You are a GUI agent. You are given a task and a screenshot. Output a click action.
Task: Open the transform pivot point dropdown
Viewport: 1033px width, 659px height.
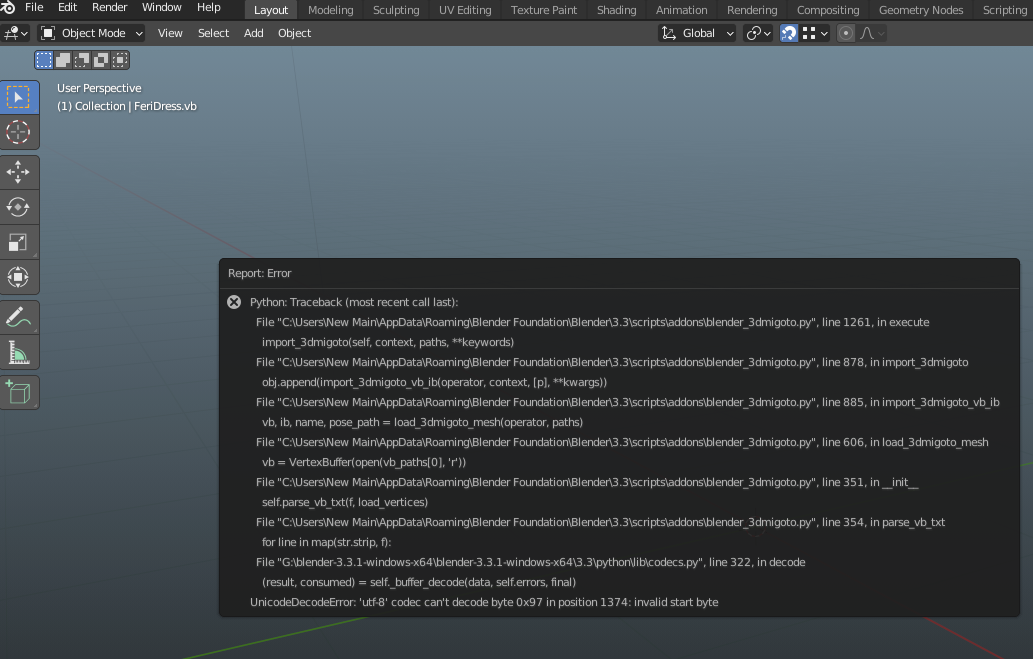point(759,33)
